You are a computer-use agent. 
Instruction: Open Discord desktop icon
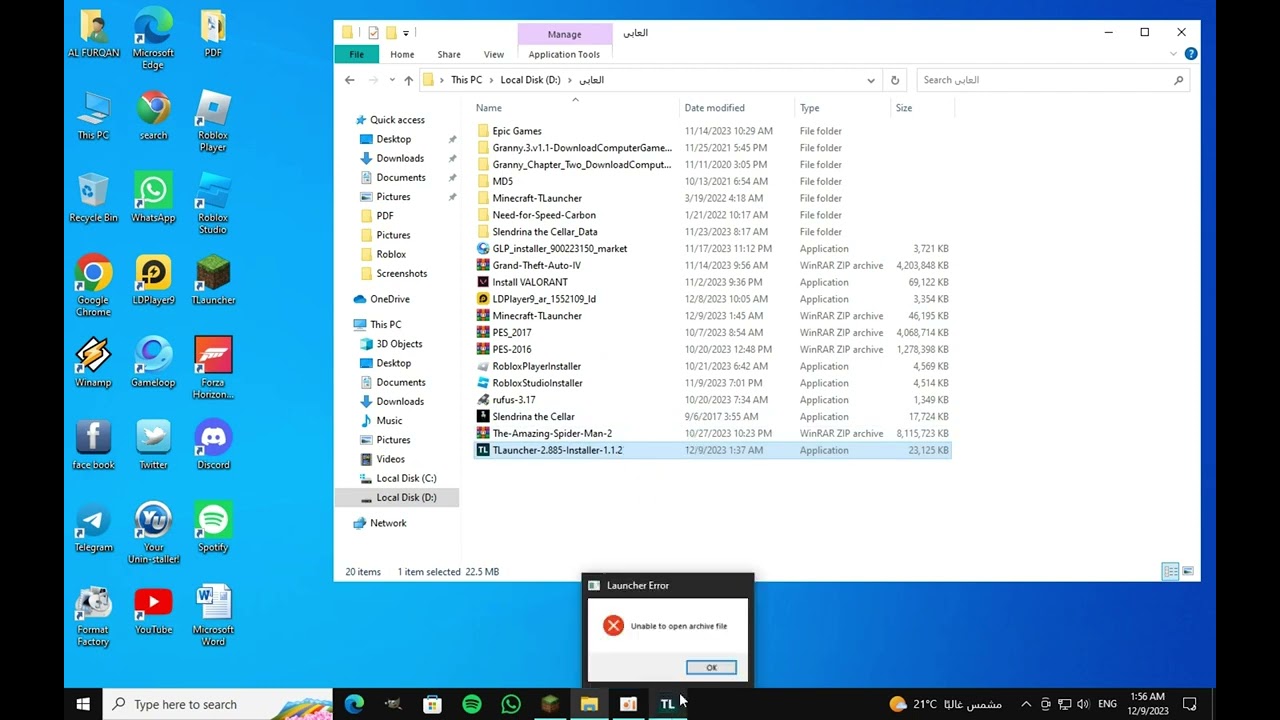[213, 444]
